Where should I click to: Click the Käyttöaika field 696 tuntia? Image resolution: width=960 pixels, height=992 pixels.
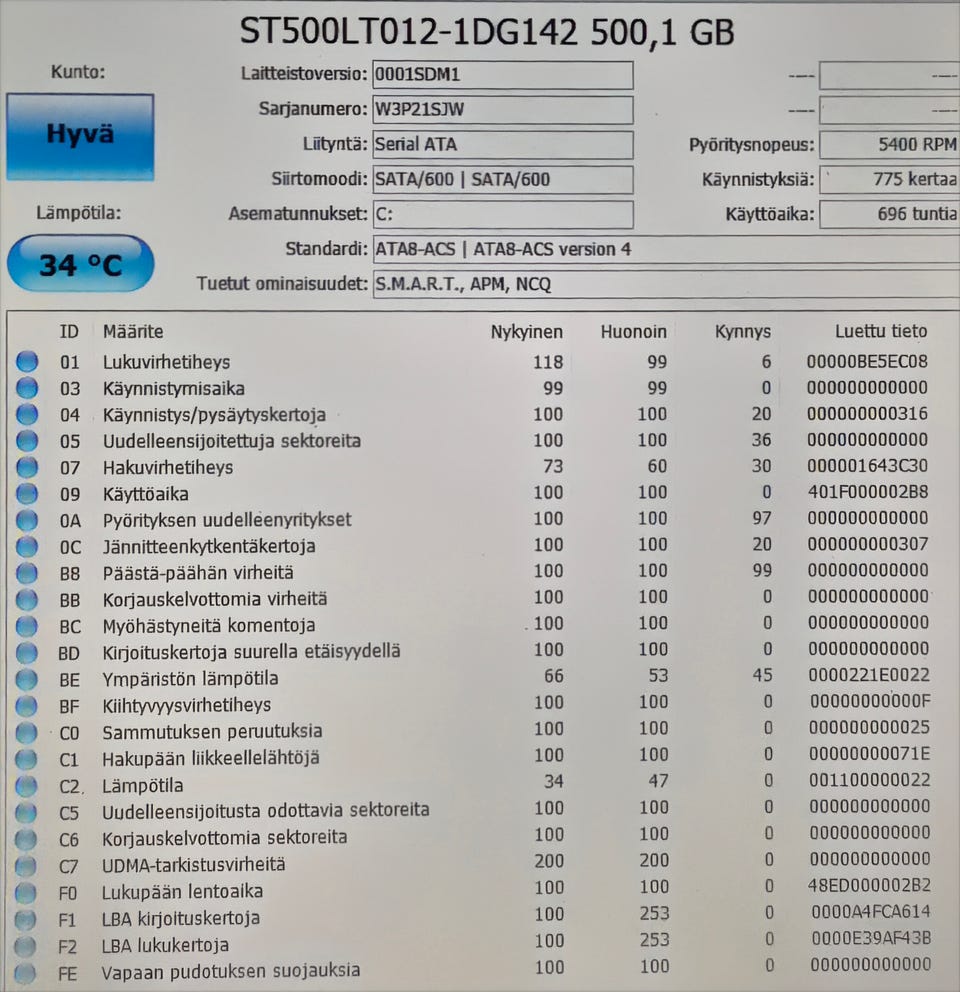[x=890, y=214]
